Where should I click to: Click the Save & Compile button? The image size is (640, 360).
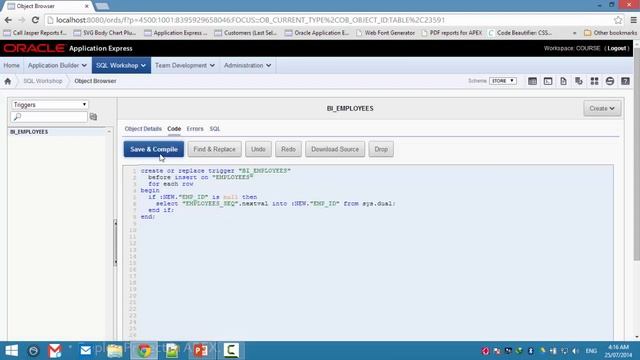click(x=154, y=149)
